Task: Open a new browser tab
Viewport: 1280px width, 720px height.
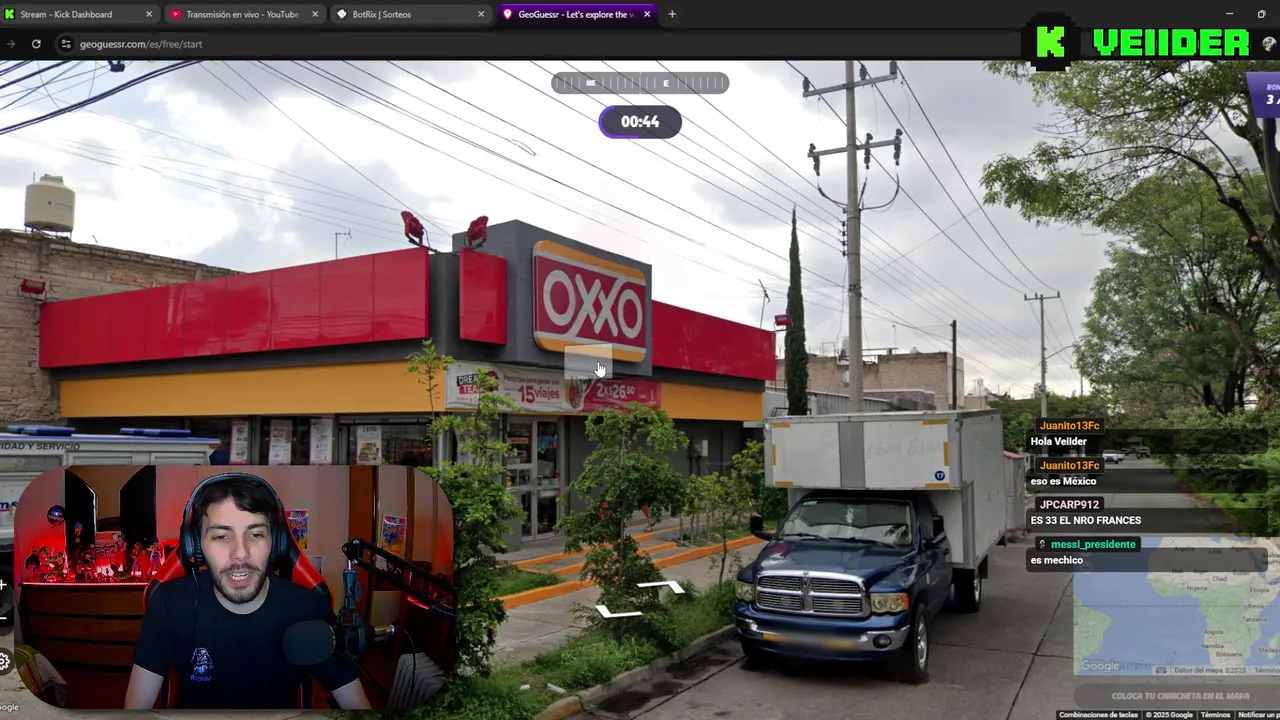Action: [x=672, y=14]
